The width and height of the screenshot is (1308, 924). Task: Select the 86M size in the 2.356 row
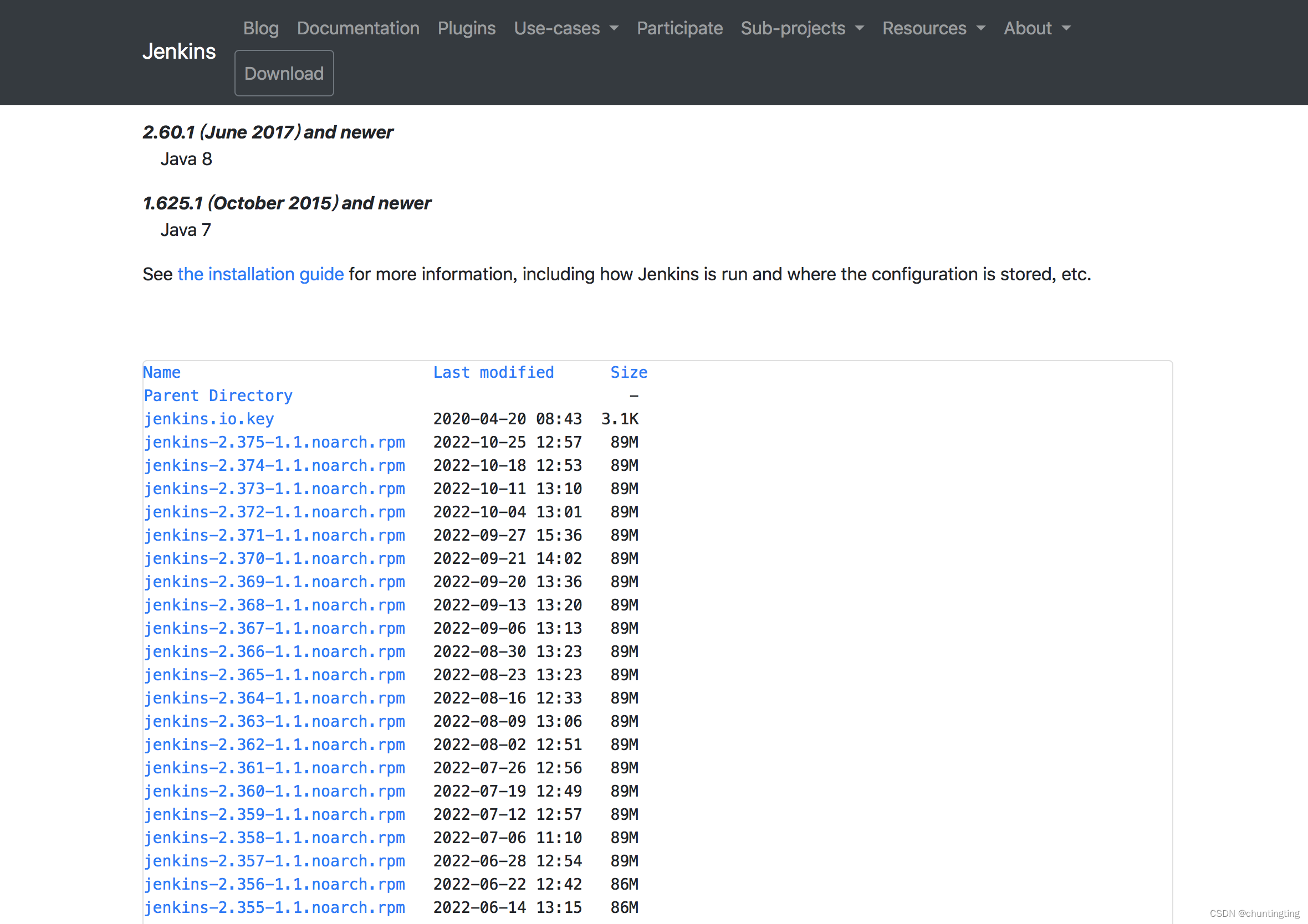625,885
